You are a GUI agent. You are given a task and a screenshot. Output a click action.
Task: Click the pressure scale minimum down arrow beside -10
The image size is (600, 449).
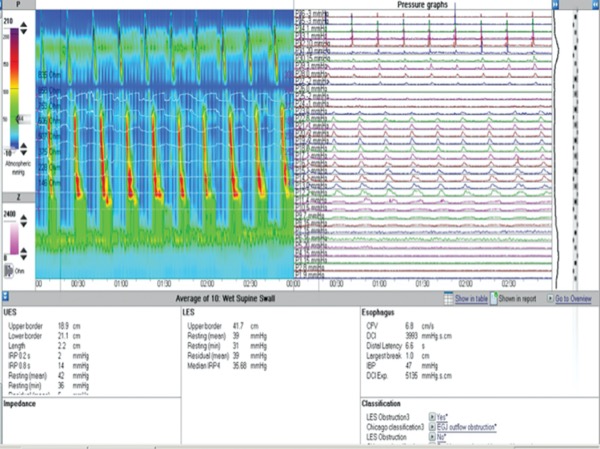click(x=24, y=152)
